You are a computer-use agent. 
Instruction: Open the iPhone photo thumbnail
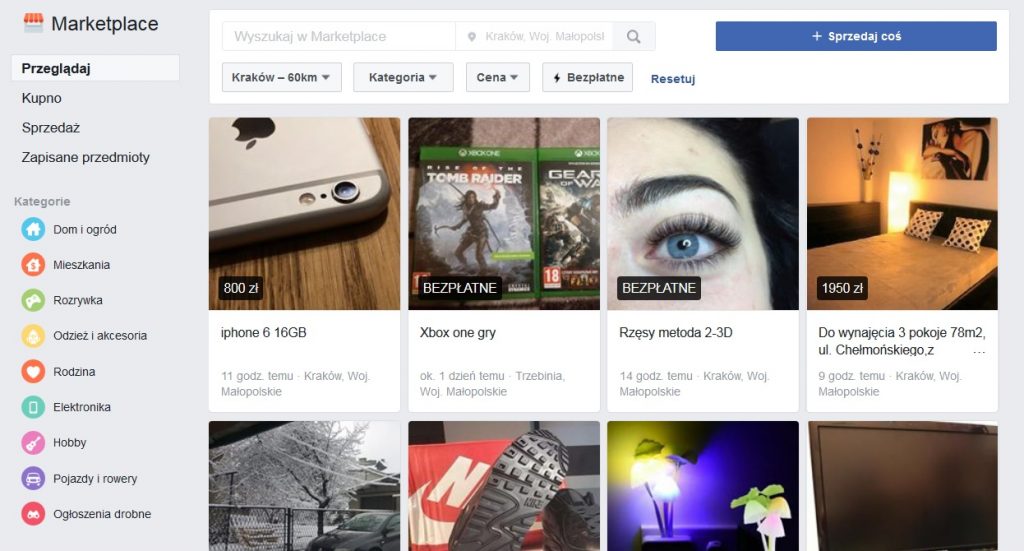pos(304,213)
